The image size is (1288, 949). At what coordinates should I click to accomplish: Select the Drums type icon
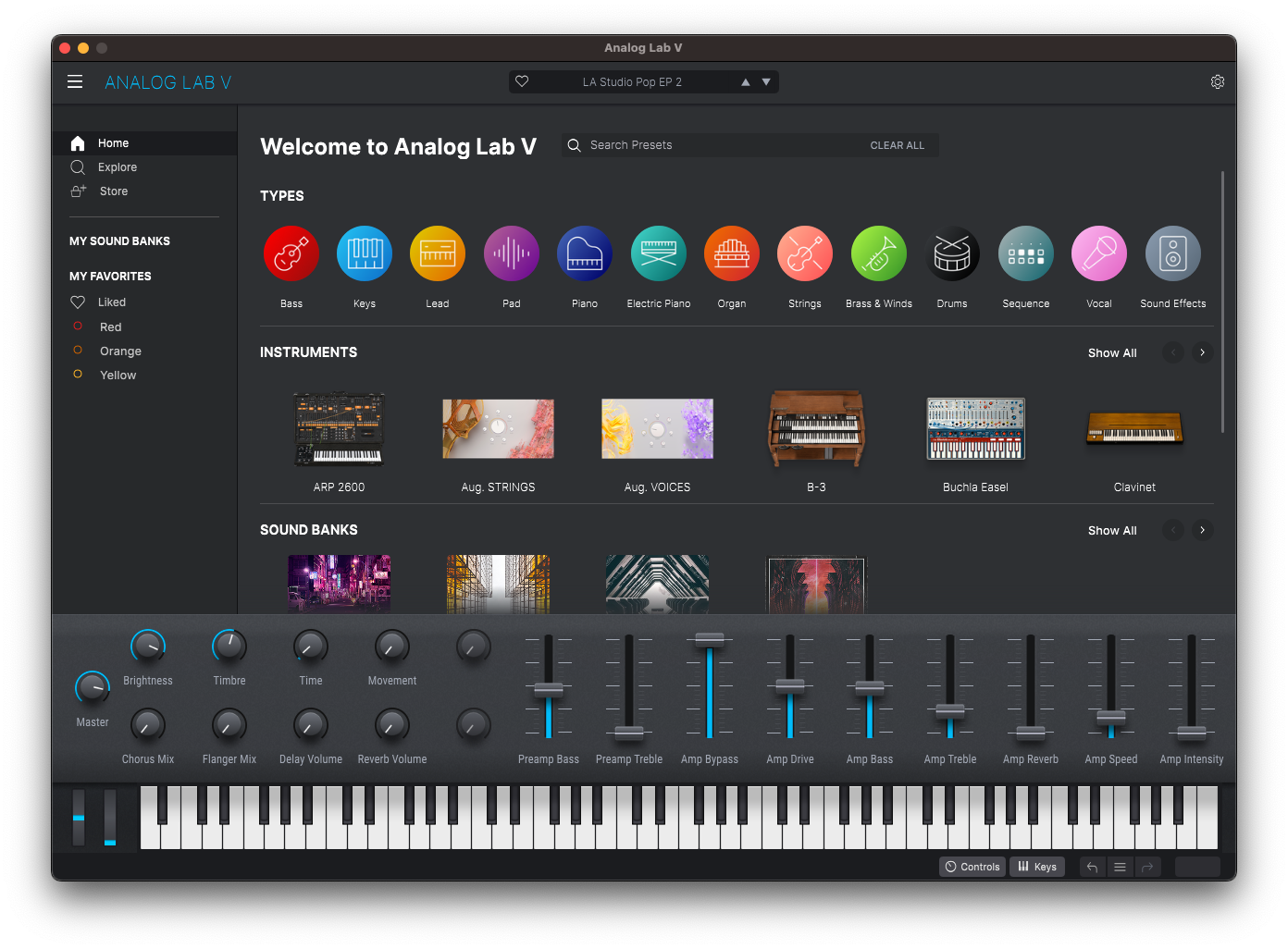point(952,253)
